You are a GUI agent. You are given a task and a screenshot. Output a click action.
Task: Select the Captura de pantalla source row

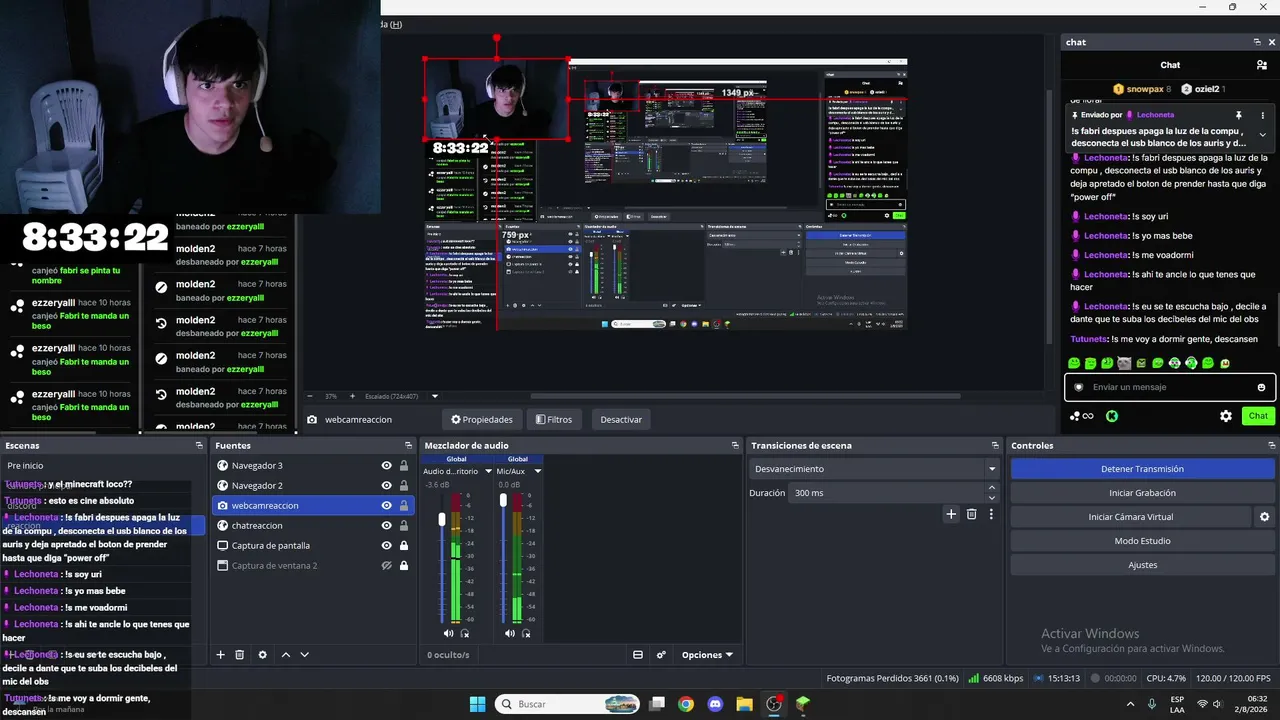313,545
